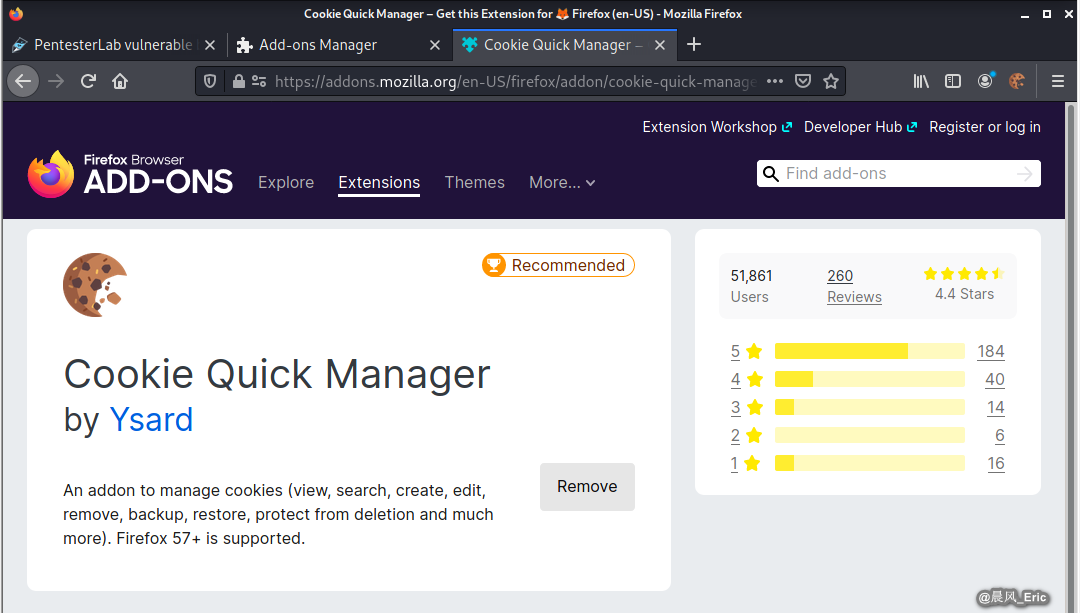Toggle the sidebar view

(953, 81)
